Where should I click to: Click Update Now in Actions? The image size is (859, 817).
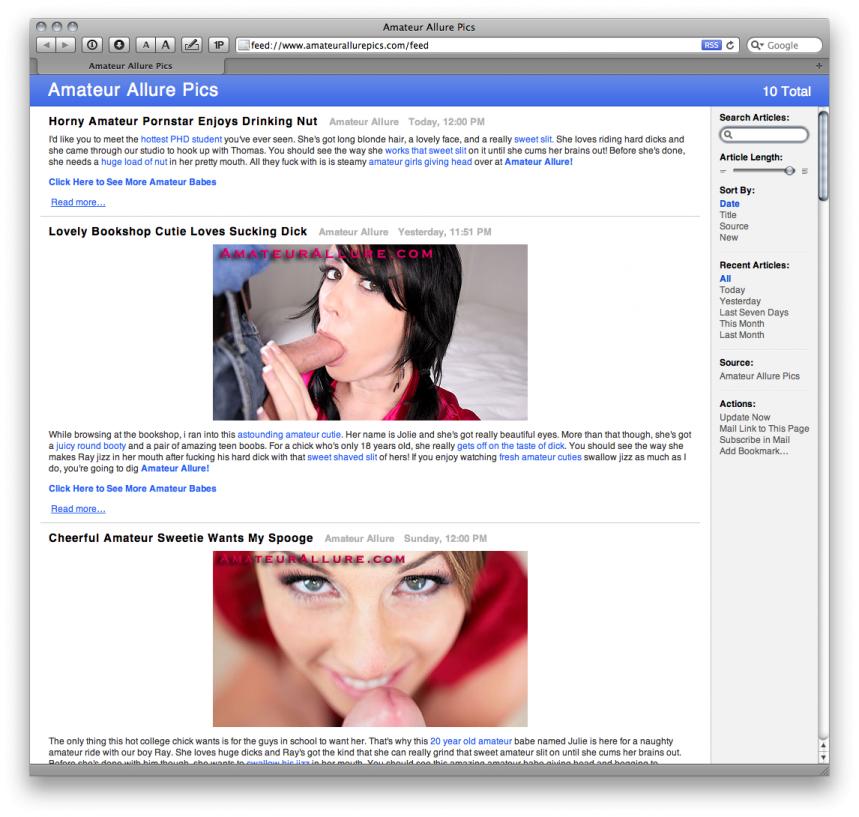[745, 417]
